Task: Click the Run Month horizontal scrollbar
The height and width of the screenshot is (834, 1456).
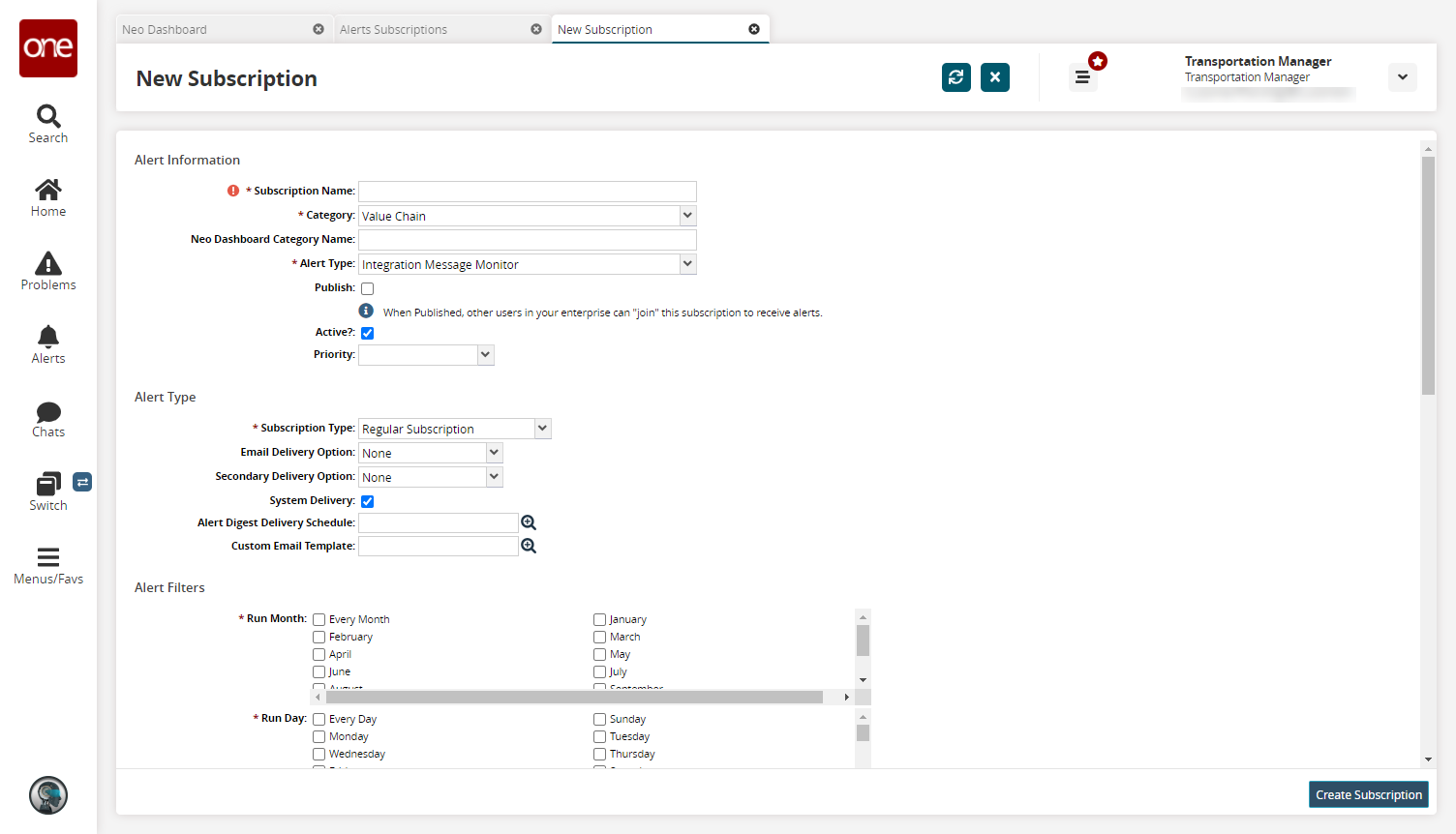Action: (573, 697)
